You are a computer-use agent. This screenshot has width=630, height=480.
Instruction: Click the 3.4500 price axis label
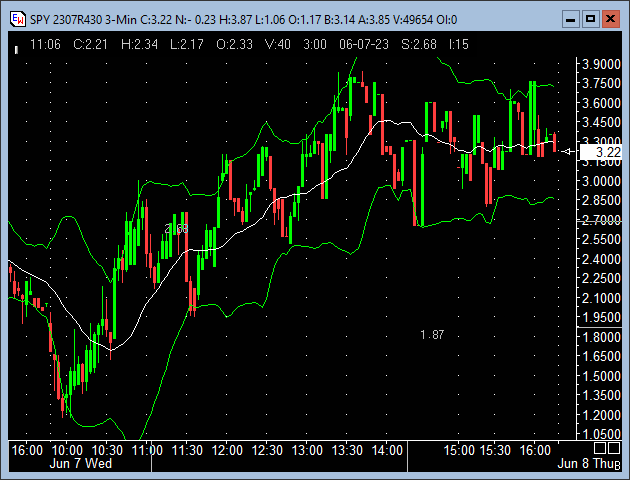(x=601, y=122)
